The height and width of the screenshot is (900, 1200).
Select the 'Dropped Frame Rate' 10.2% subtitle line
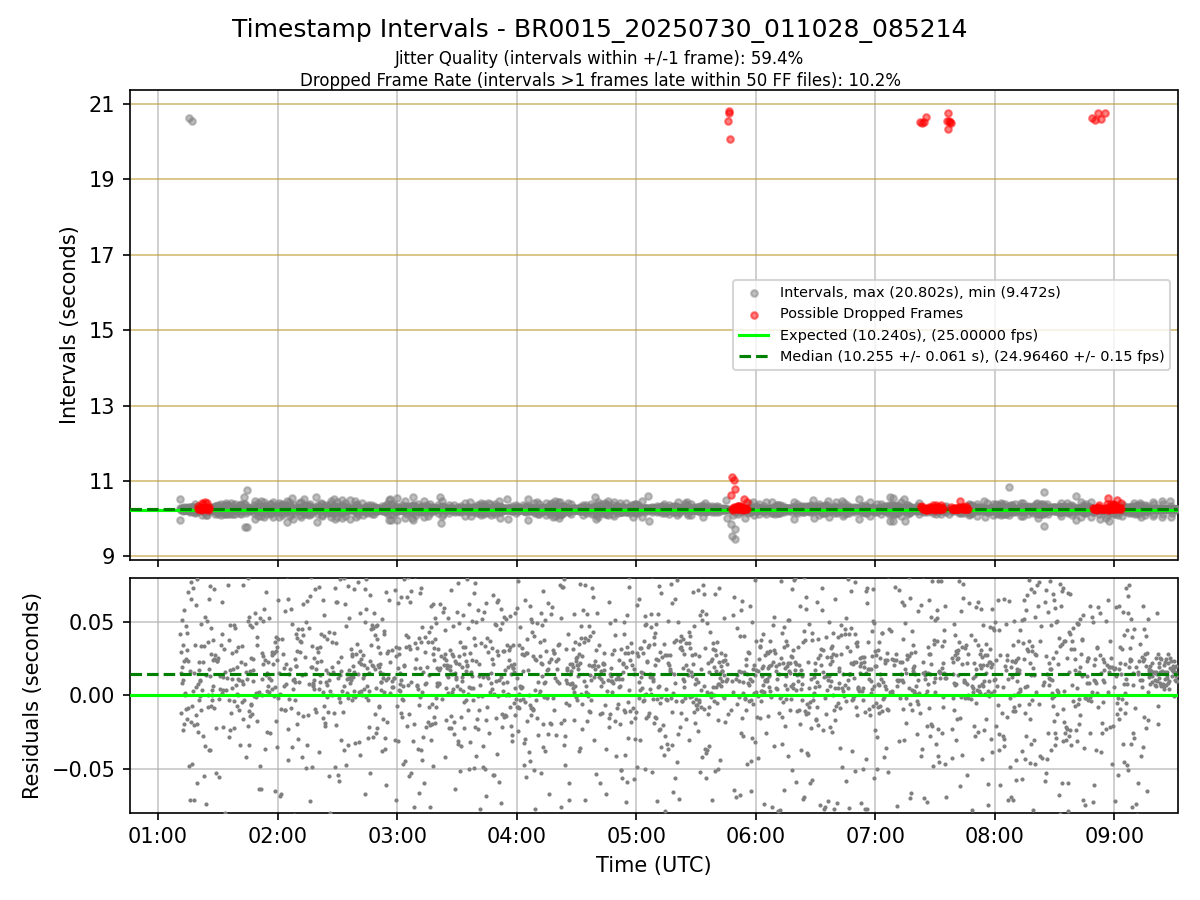coord(599,79)
